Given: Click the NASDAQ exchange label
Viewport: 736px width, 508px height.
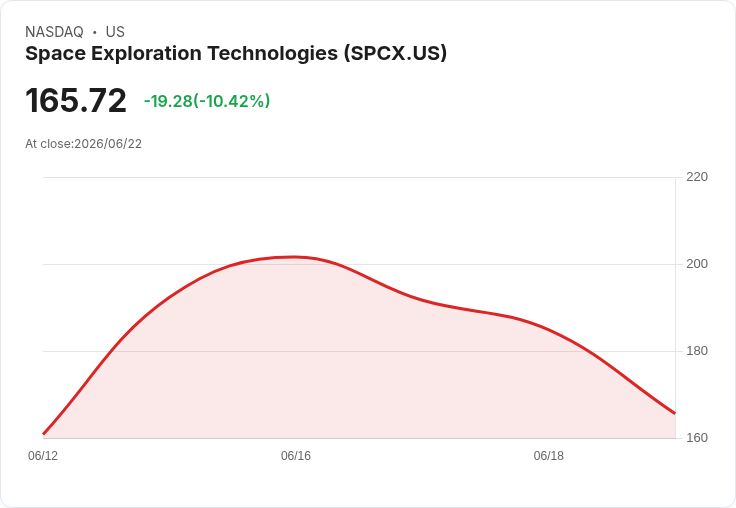Looking at the screenshot, I should 54,32.
